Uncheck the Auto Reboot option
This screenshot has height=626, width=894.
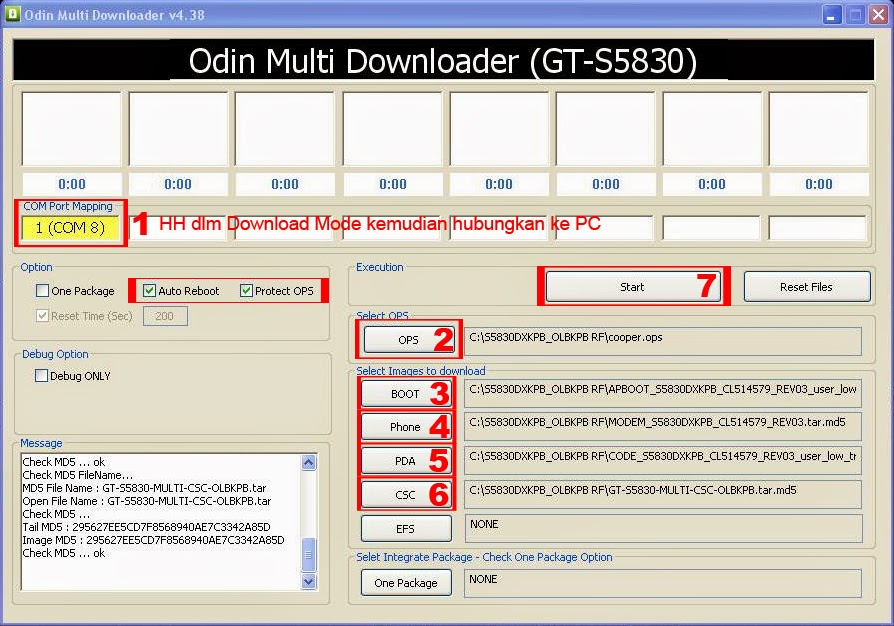(149, 291)
